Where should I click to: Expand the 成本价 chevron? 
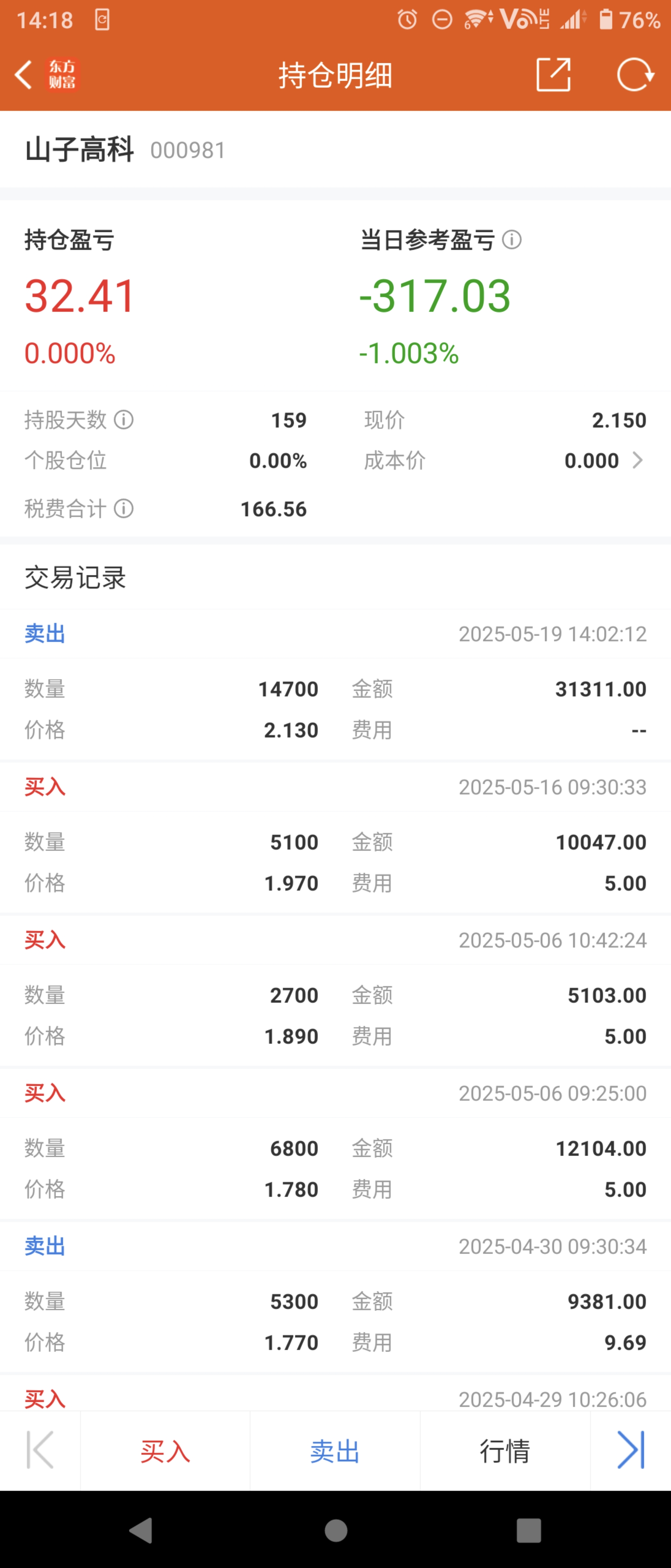[637, 460]
